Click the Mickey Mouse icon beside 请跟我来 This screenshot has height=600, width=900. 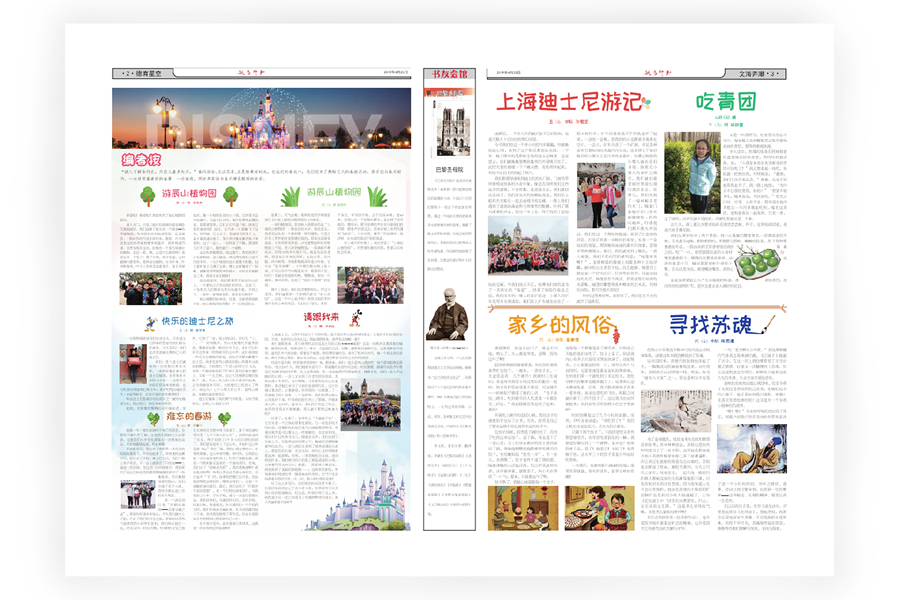tap(355, 318)
